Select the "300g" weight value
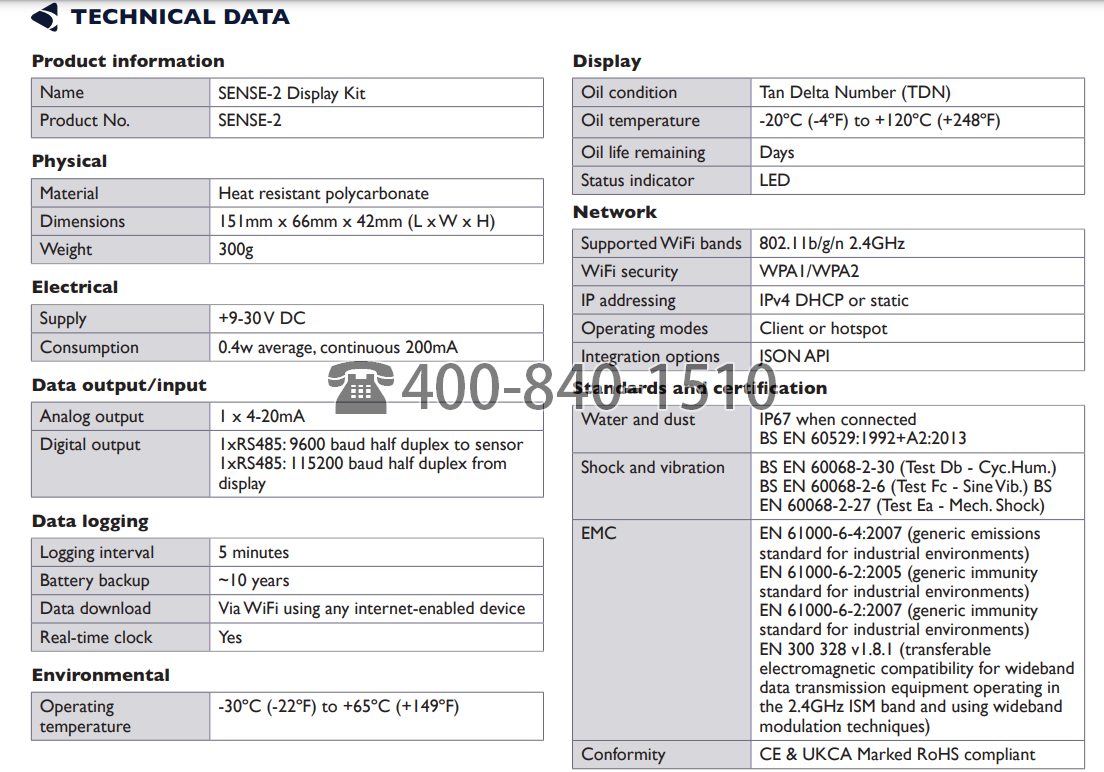 [236, 249]
